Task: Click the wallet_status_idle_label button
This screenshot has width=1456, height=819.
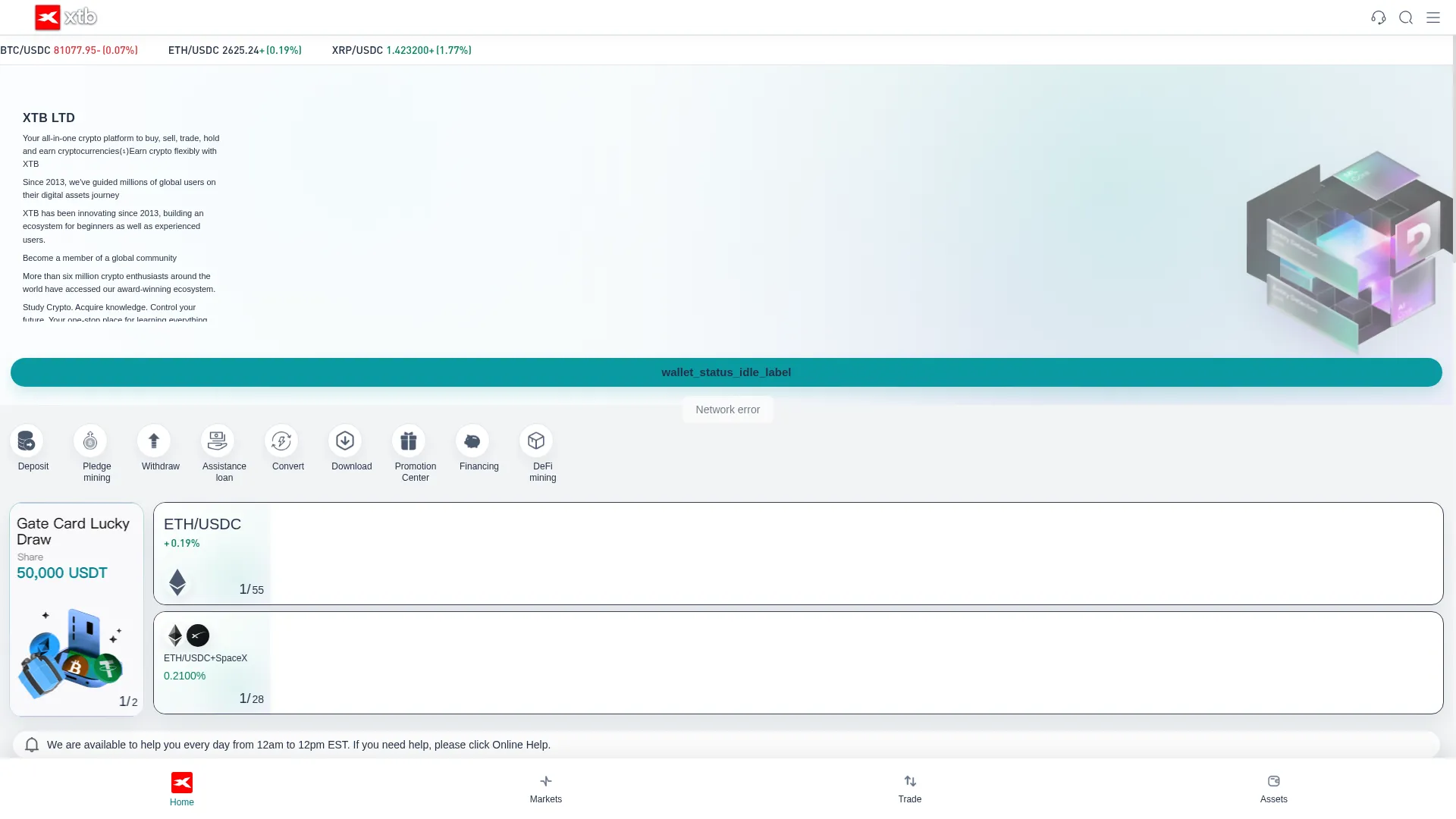Action: tap(726, 372)
